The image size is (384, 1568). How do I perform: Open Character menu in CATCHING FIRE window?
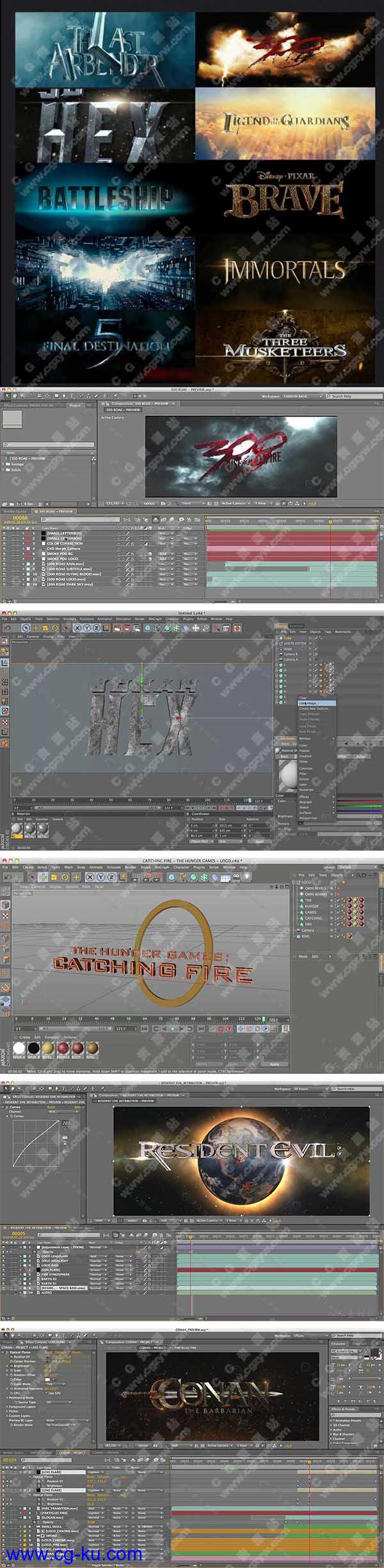coord(181,867)
